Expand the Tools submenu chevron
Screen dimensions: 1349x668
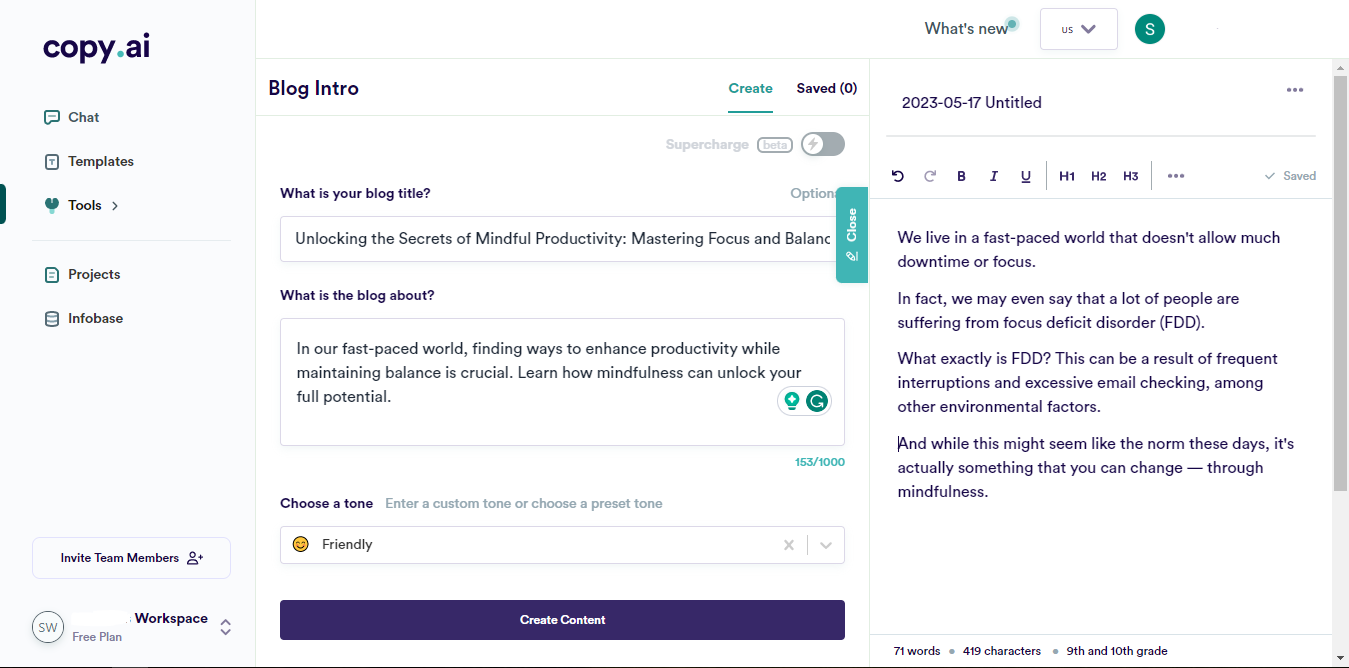pyautogui.click(x=115, y=205)
